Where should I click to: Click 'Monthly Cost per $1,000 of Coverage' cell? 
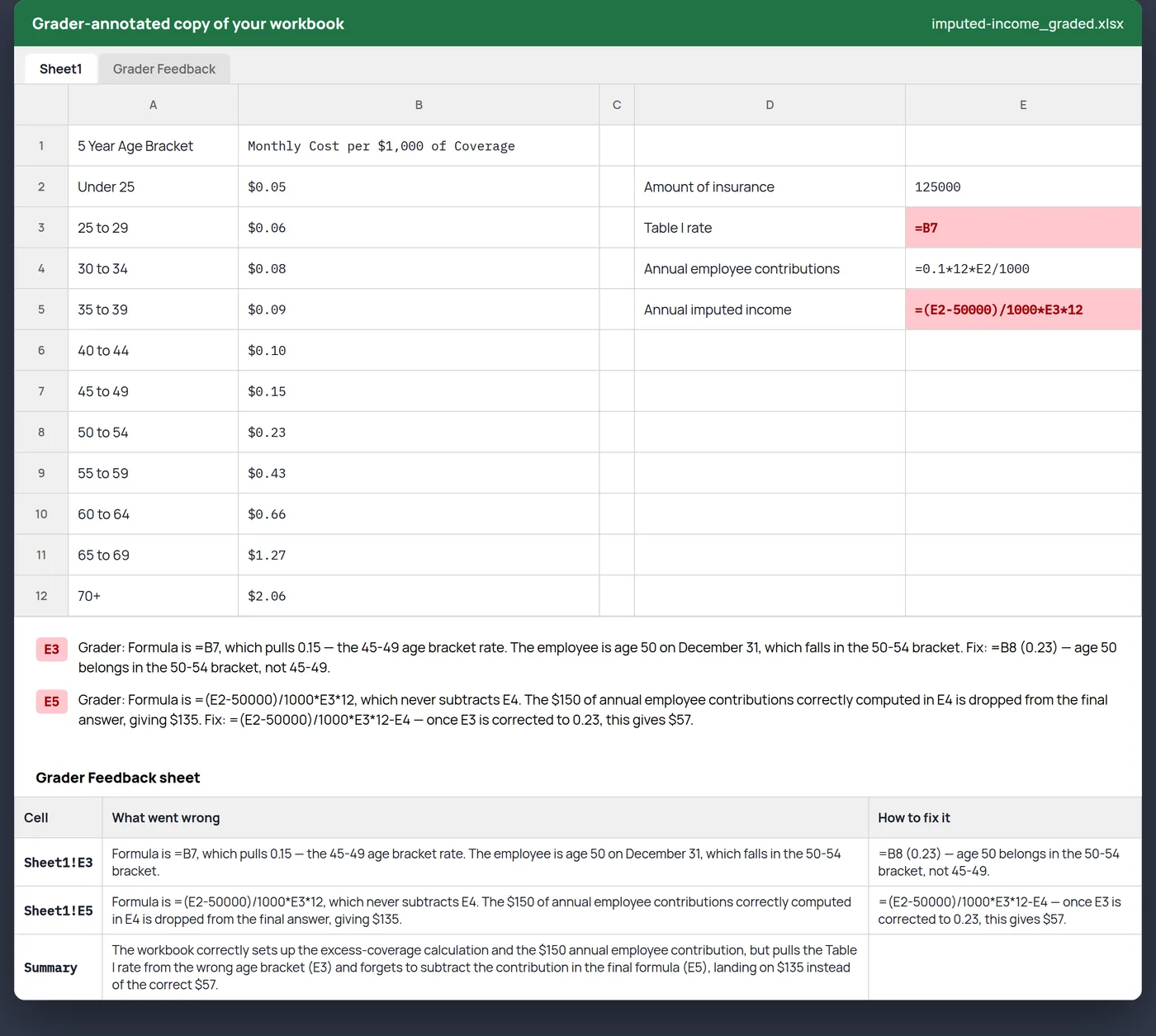point(419,146)
